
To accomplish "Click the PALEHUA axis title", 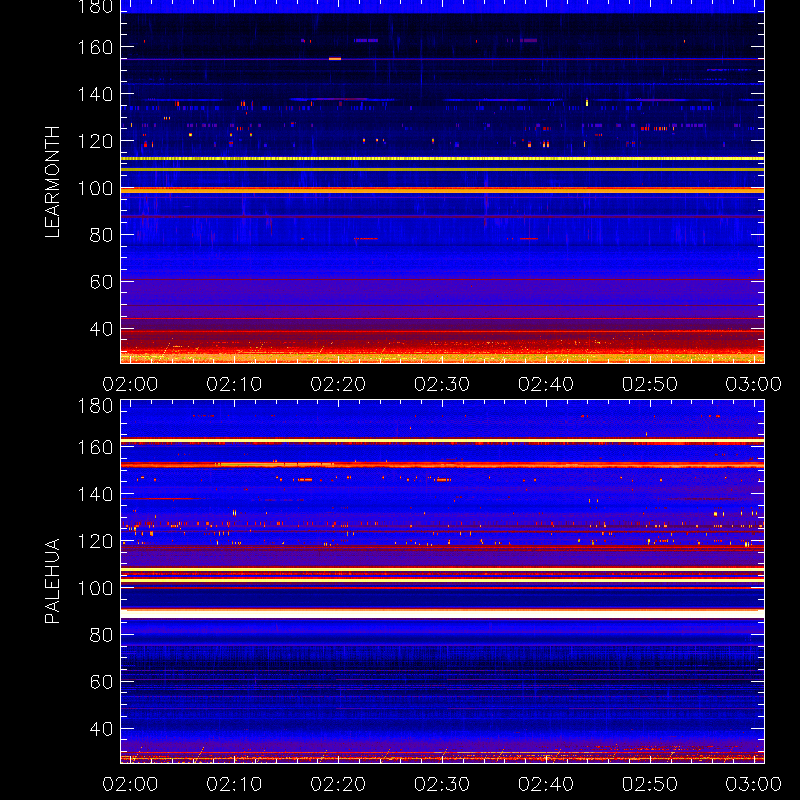I will pyautogui.click(x=52, y=581).
